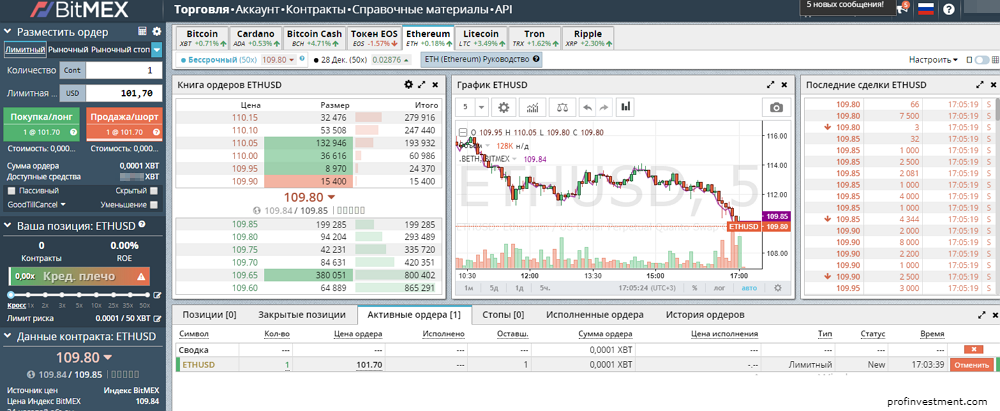Viewport: 1000px width, 411px height.
Task: Collapse the Данные контракта section
Action: click(8, 336)
